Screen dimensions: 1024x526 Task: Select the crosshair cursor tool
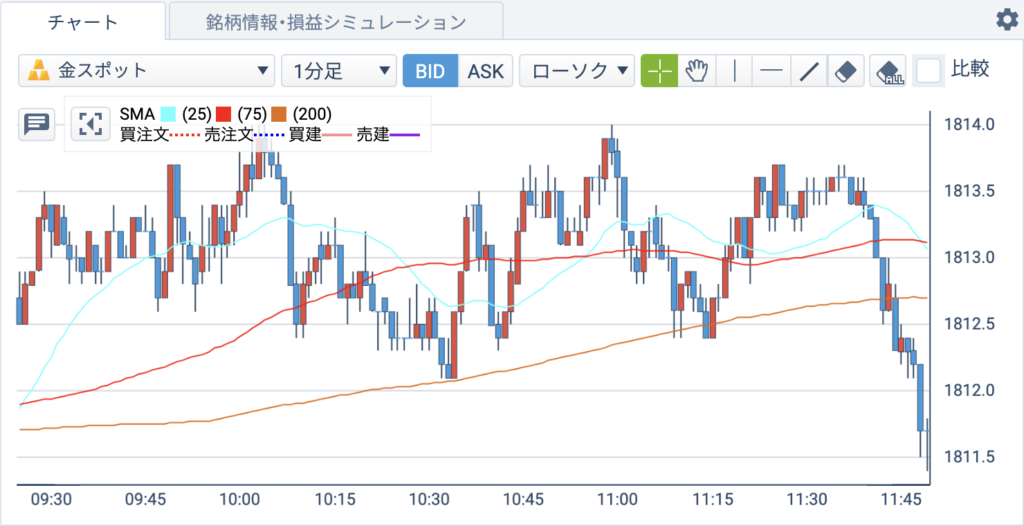[x=660, y=71]
